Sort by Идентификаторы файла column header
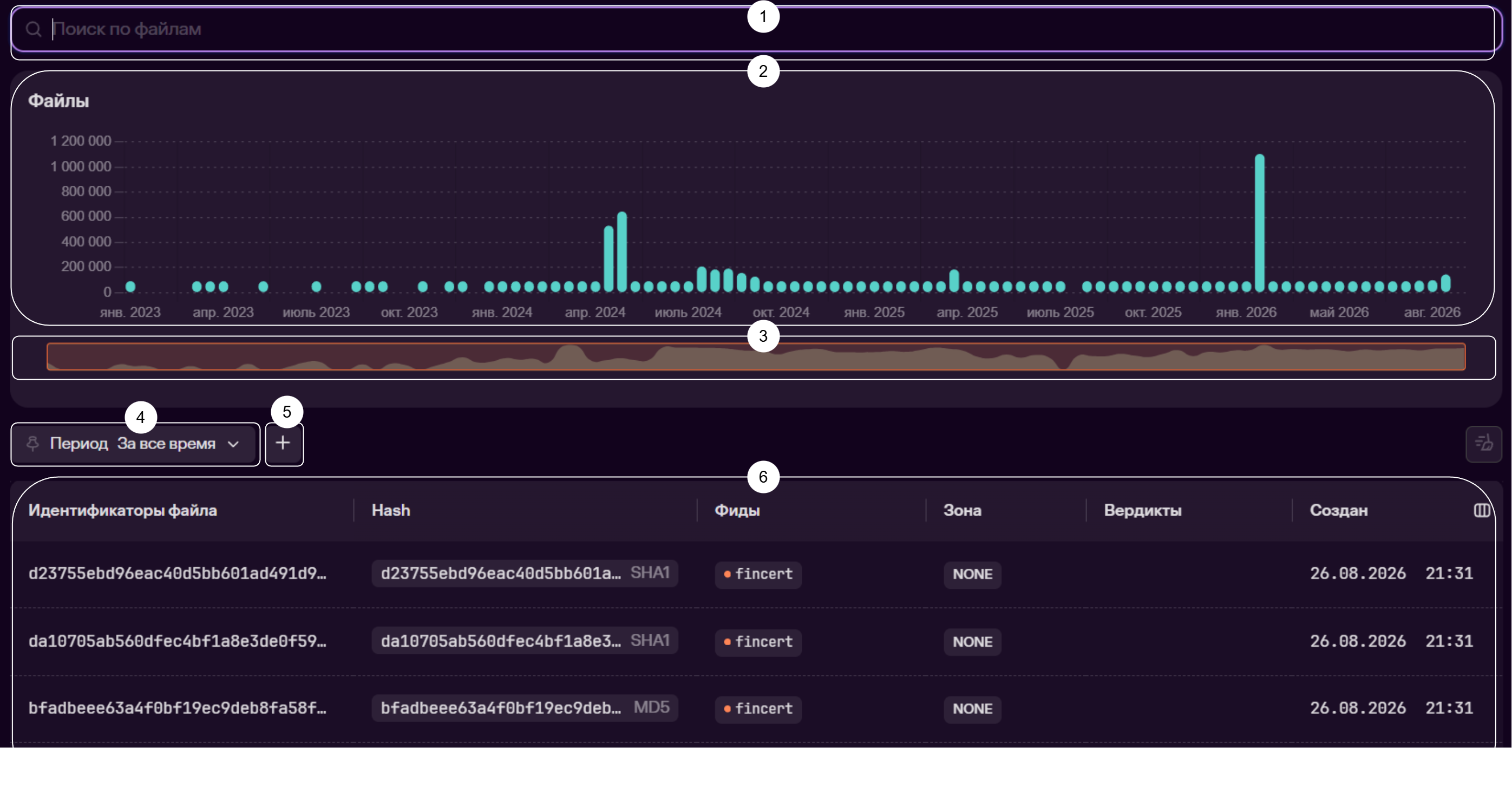1512x786 pixels. point(123,510)
